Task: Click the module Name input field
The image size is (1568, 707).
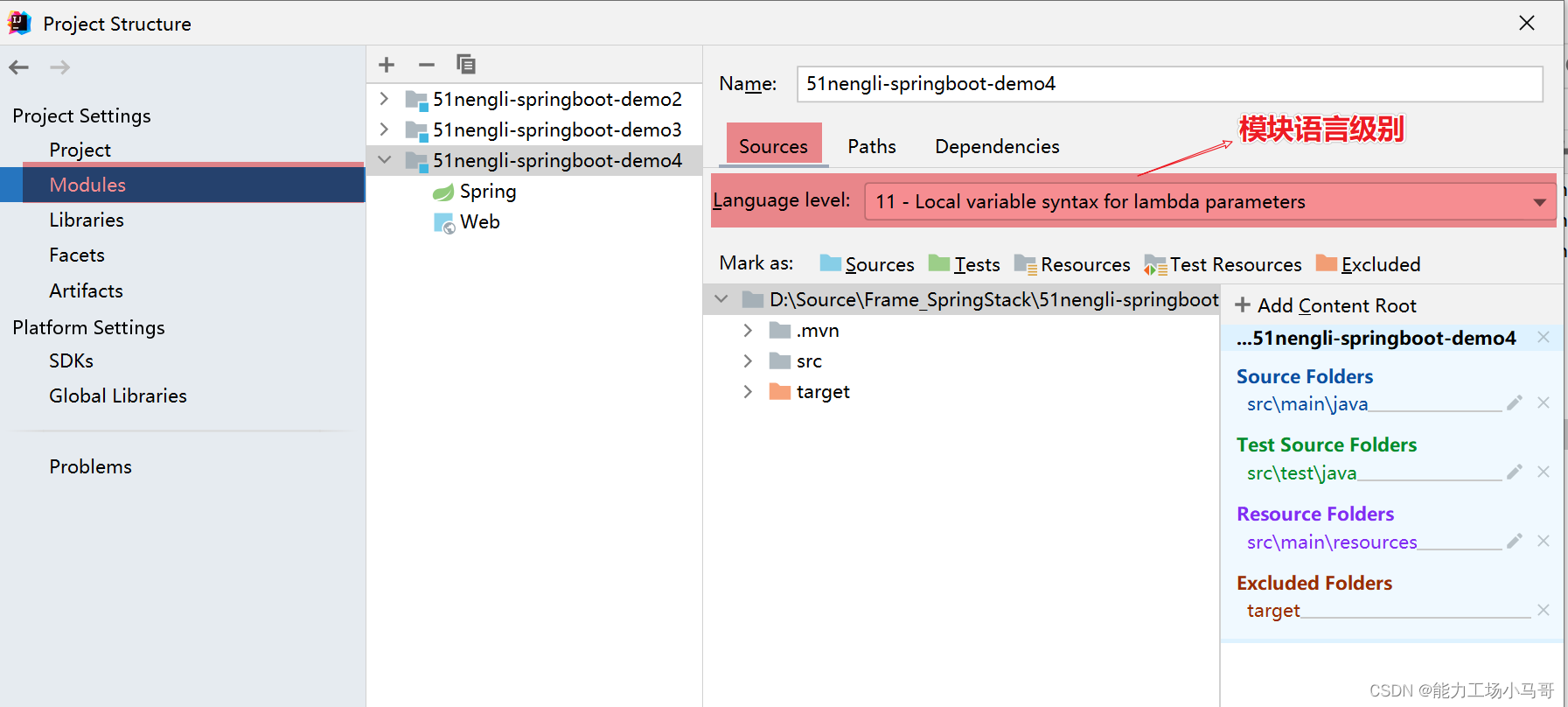Action: (1169, 84)
